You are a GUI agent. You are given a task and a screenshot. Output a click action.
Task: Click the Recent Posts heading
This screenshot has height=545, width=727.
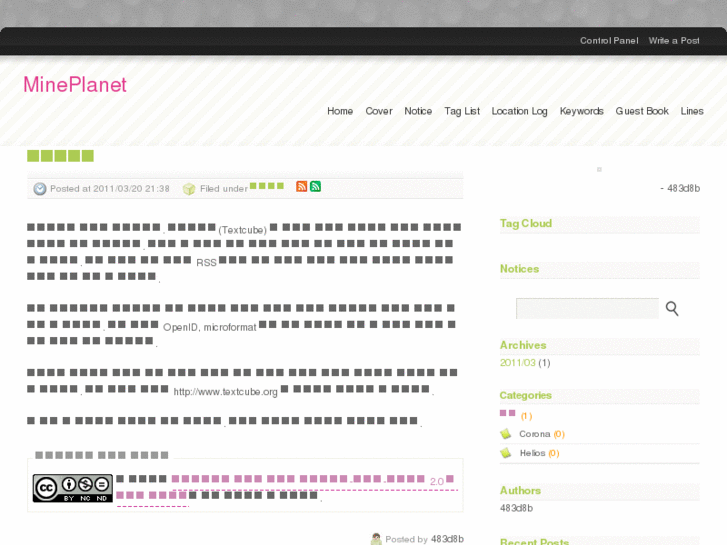click(x=534, y=541)
